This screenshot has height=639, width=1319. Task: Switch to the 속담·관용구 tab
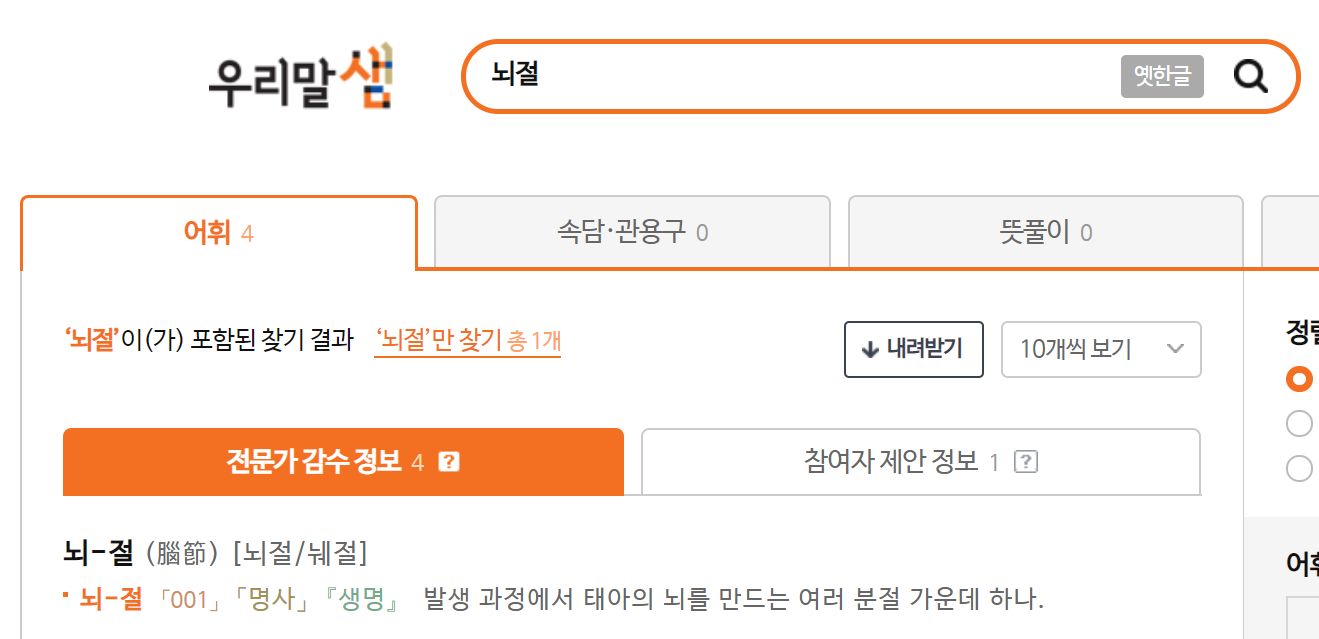pyautogui.click(x=632, y=233)
